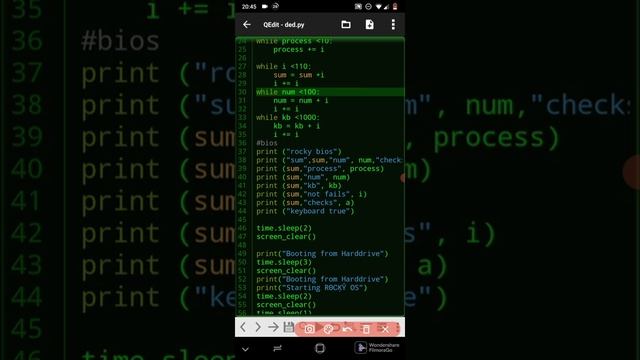Viewport: 640px width, 360px height.
Task: Click the clock '20:45' in status bar
Action: (x=249, y=7)
